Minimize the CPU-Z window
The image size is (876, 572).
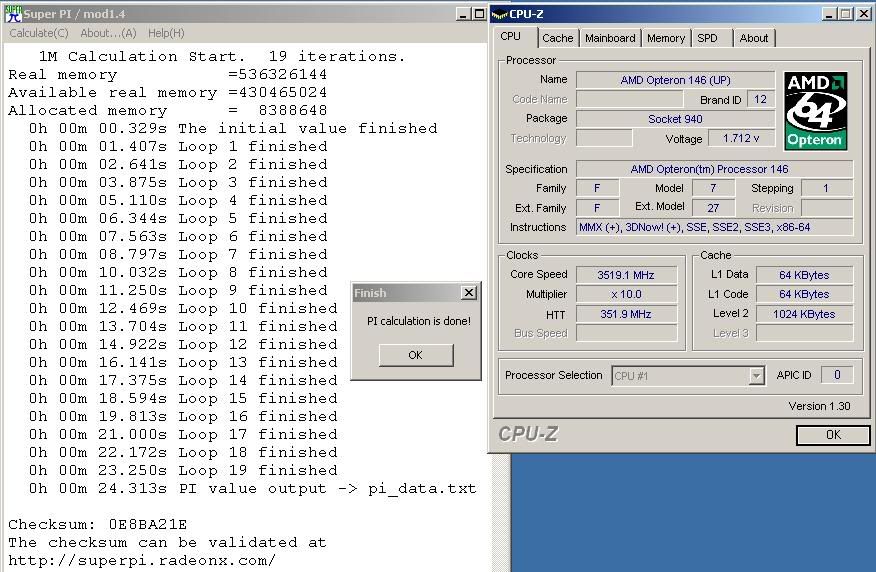pyautogui.click(x=830, y=14)
